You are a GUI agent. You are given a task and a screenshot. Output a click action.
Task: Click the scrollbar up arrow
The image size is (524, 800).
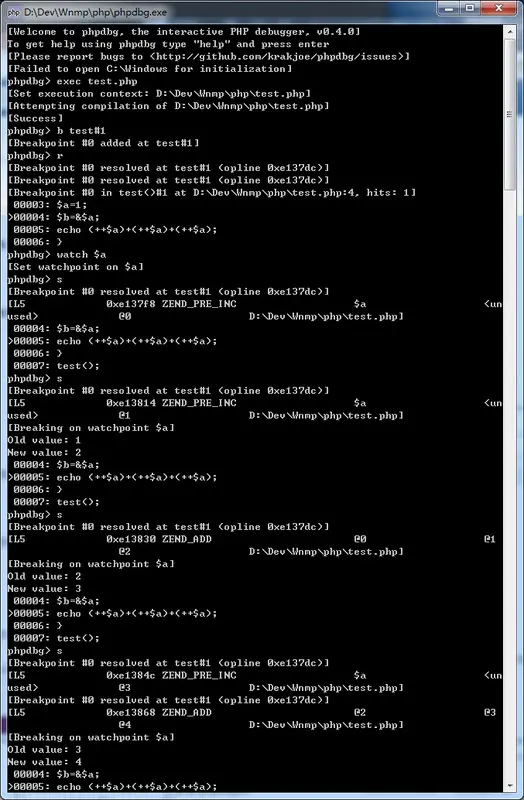[509, 31]
